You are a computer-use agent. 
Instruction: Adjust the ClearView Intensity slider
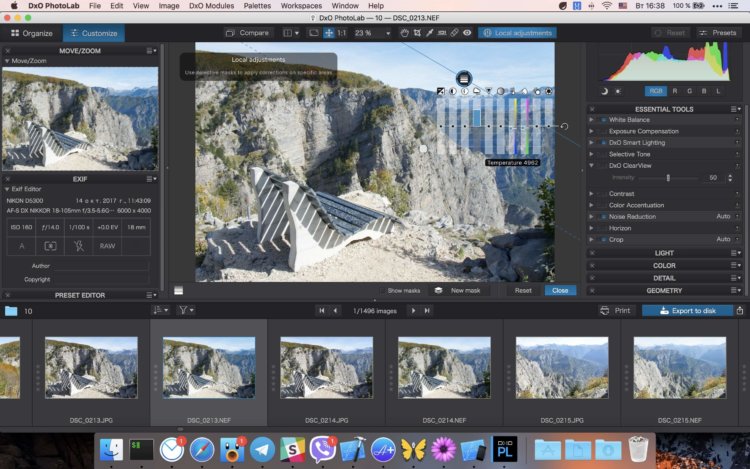668,178
